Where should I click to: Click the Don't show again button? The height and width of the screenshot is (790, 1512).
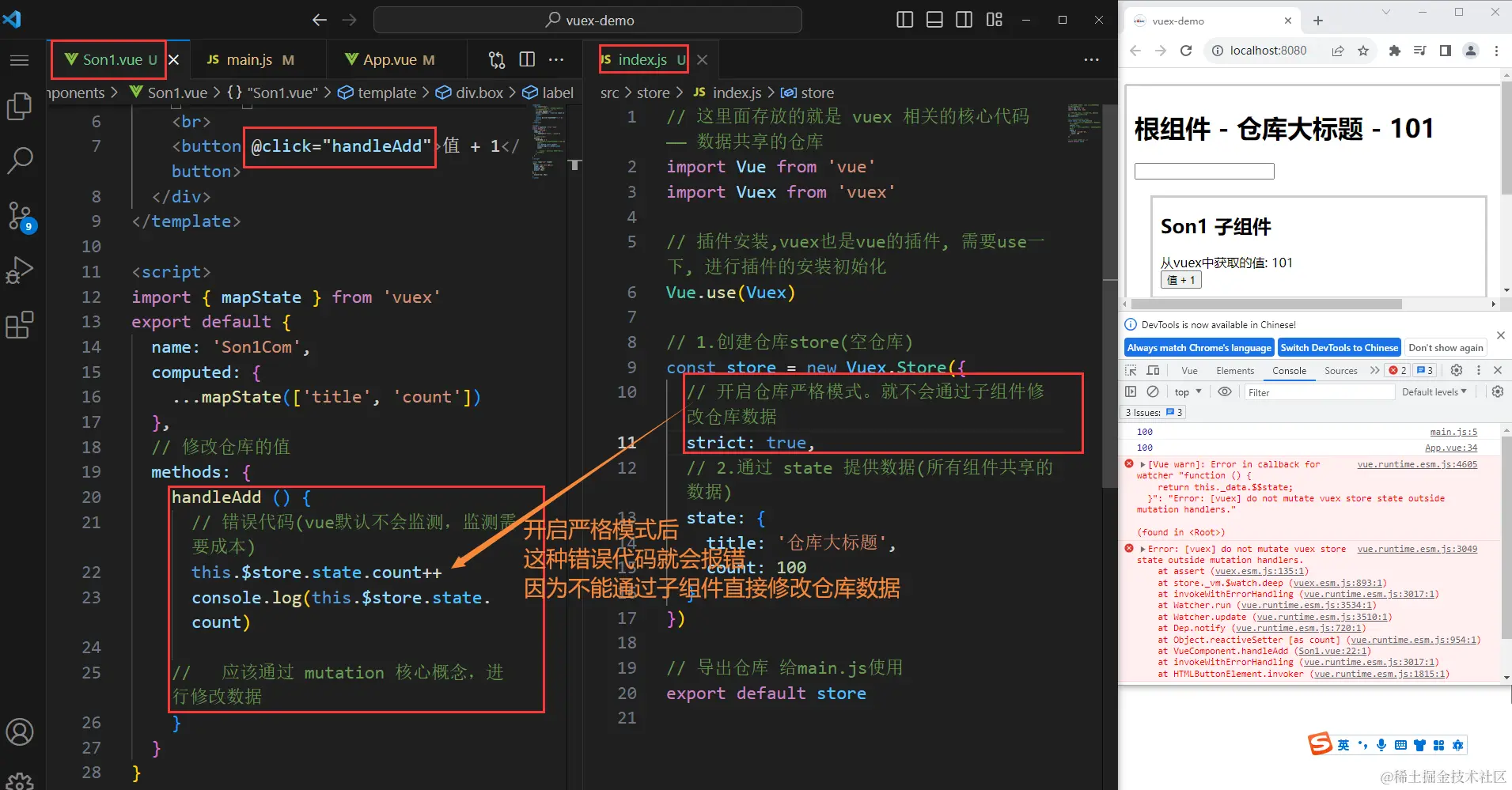click(1446, 347)
